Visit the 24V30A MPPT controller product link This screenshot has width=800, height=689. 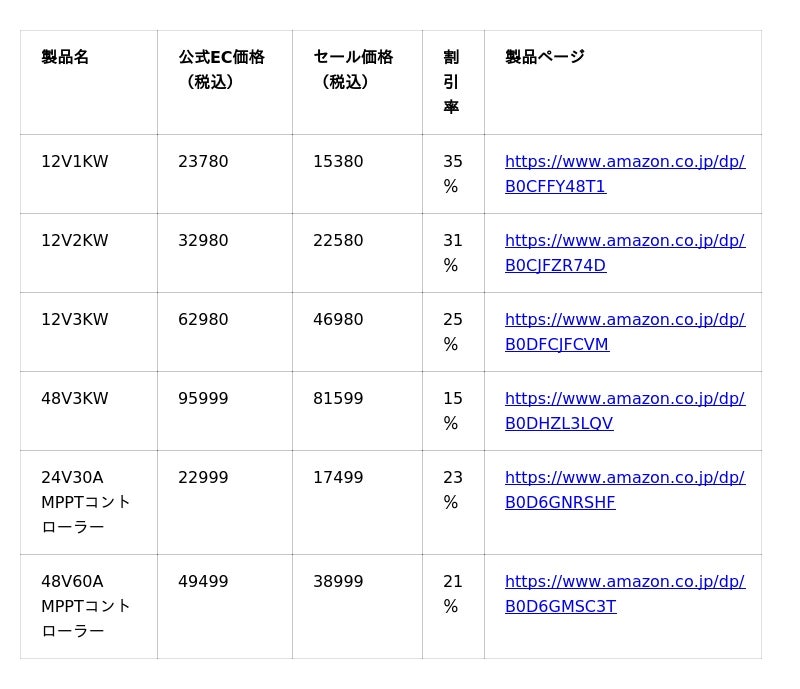point(624,490)
